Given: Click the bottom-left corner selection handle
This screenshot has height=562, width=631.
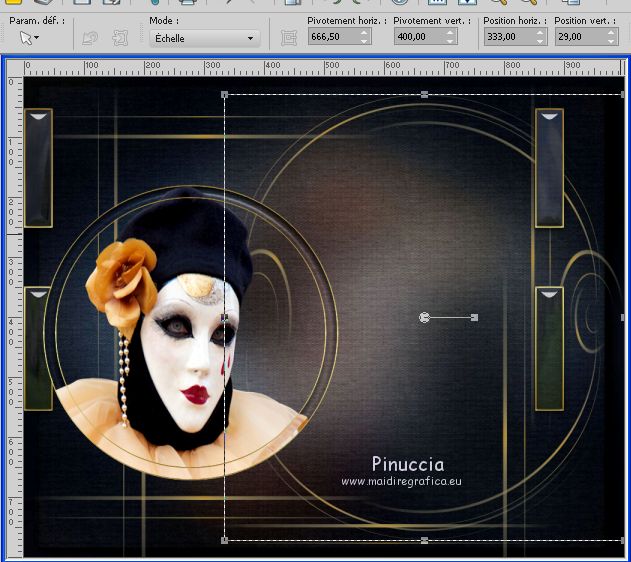Looking at the screenshot, I should coord(224,540).
